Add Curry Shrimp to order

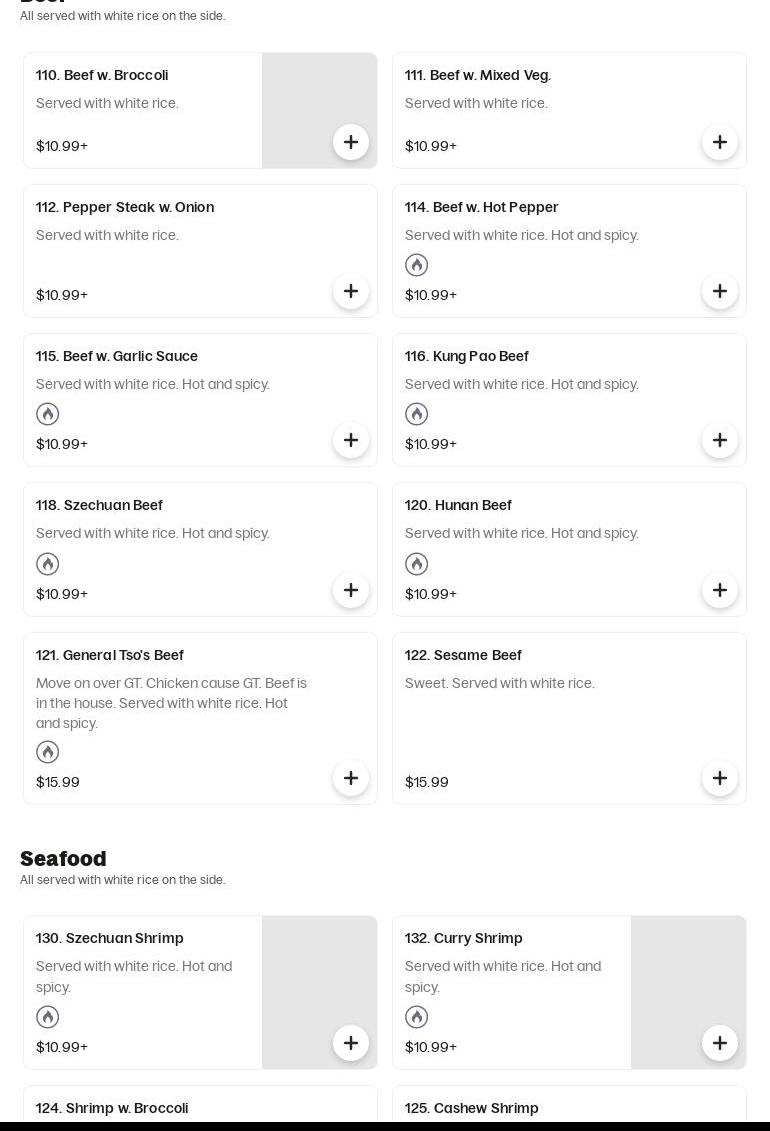click(x=720, y=1043)
